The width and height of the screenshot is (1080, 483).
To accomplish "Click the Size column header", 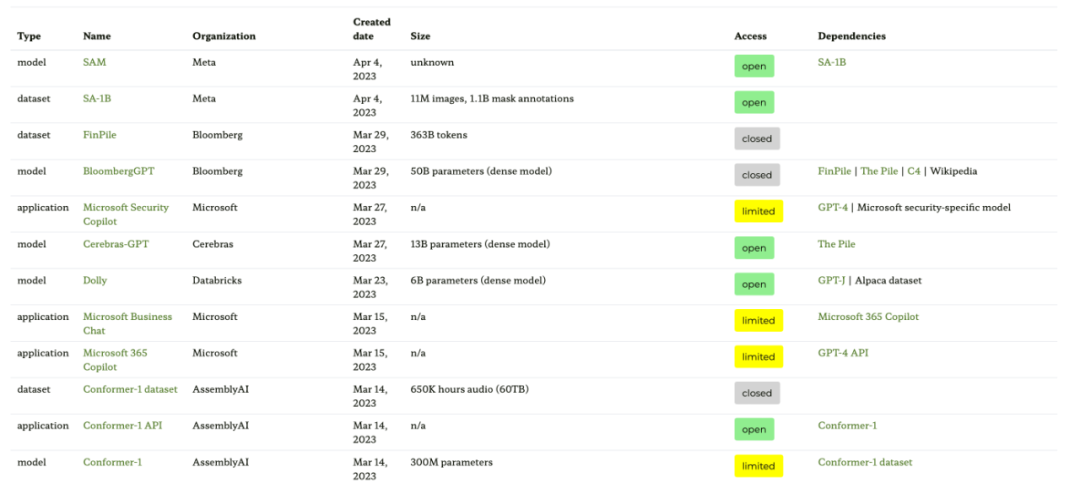I will coord(420,36).
